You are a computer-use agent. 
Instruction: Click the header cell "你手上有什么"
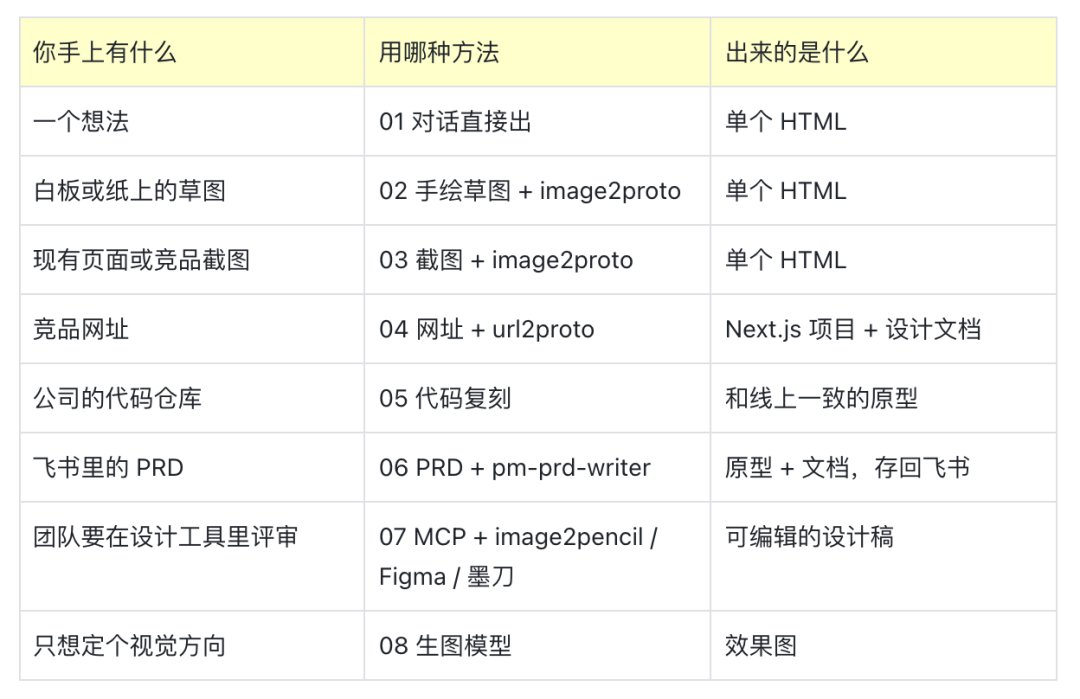(192, 52)
